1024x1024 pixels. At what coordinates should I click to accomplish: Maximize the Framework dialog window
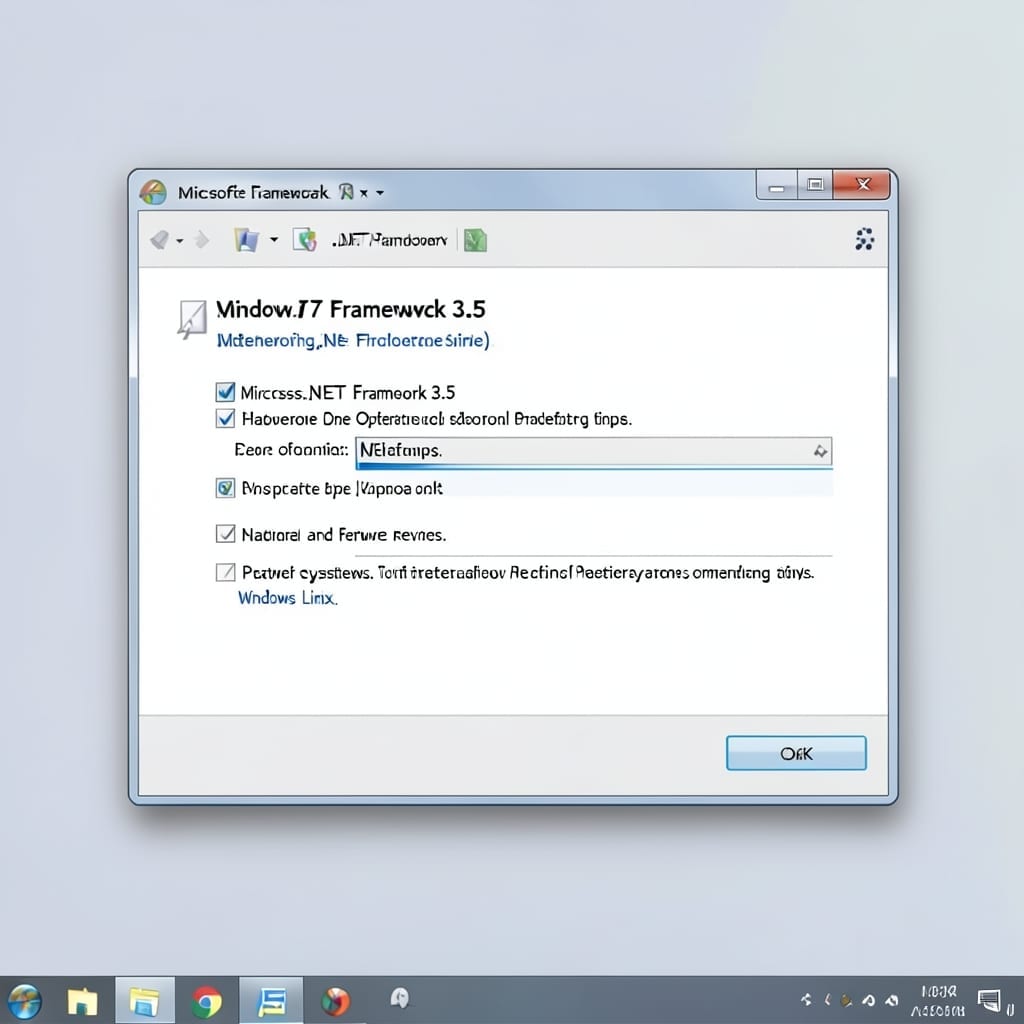pos(815,185)
